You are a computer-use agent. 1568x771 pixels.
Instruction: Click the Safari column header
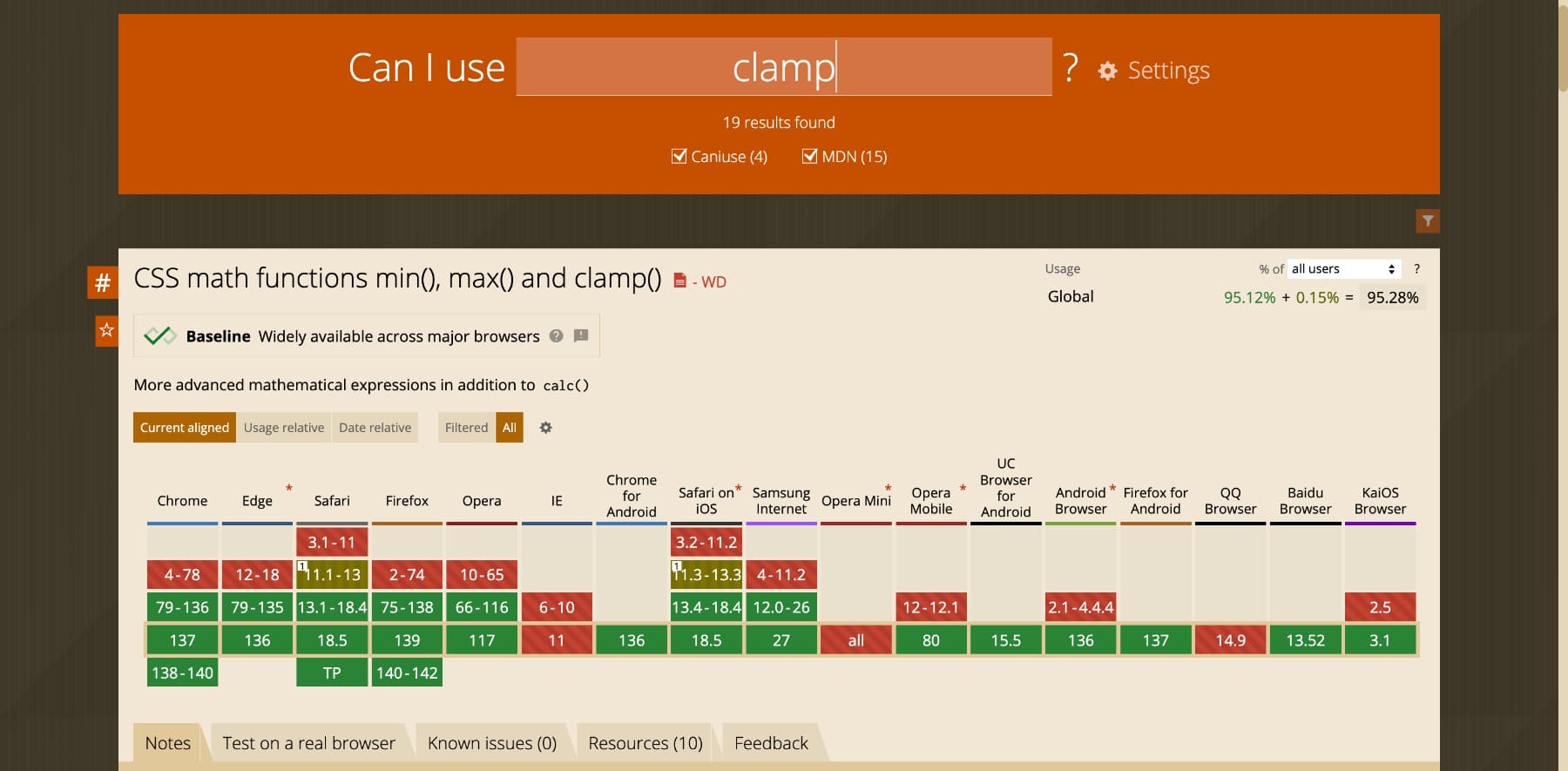click(332, 501)
